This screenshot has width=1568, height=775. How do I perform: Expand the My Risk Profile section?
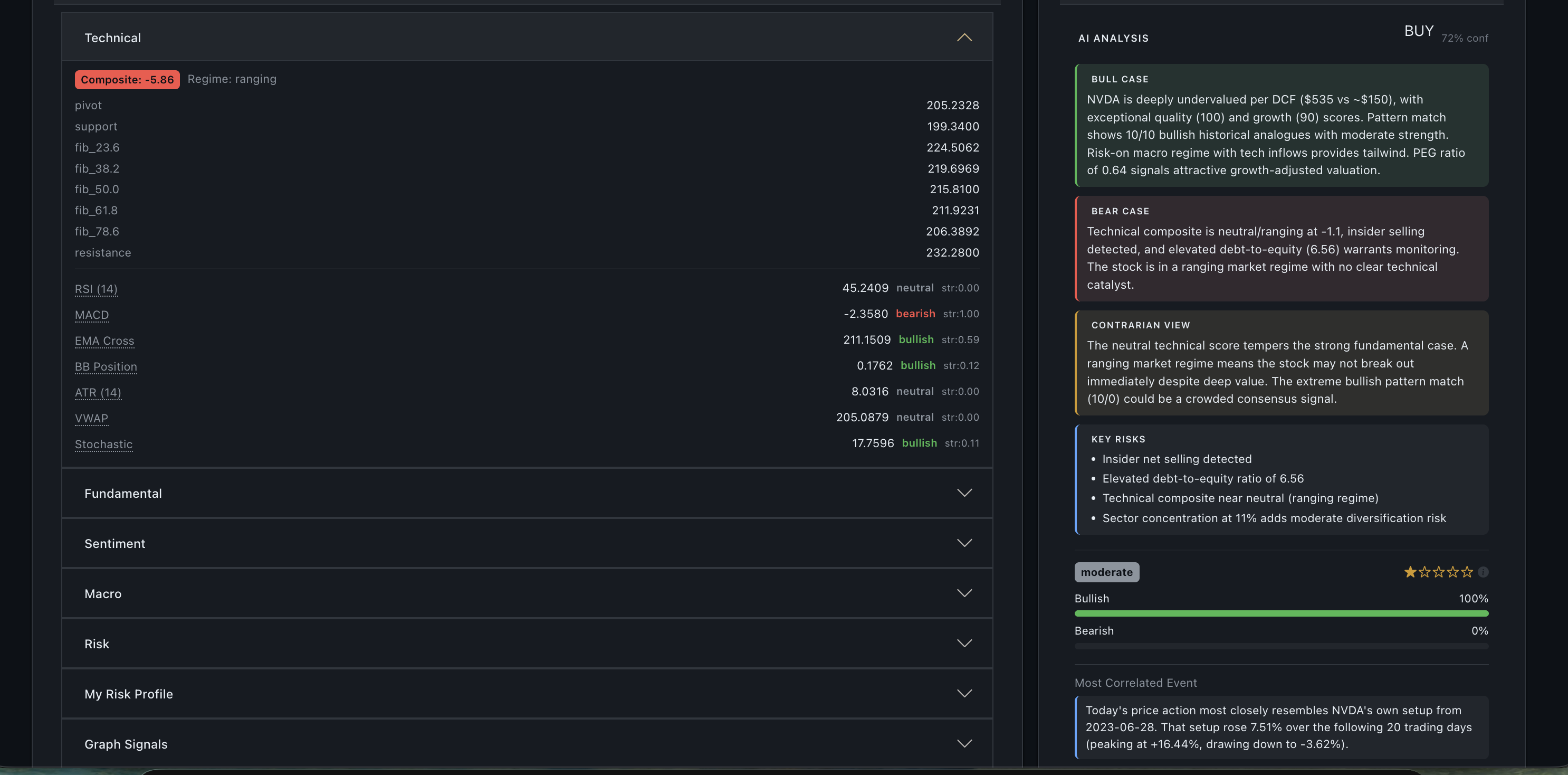[527, 694]
